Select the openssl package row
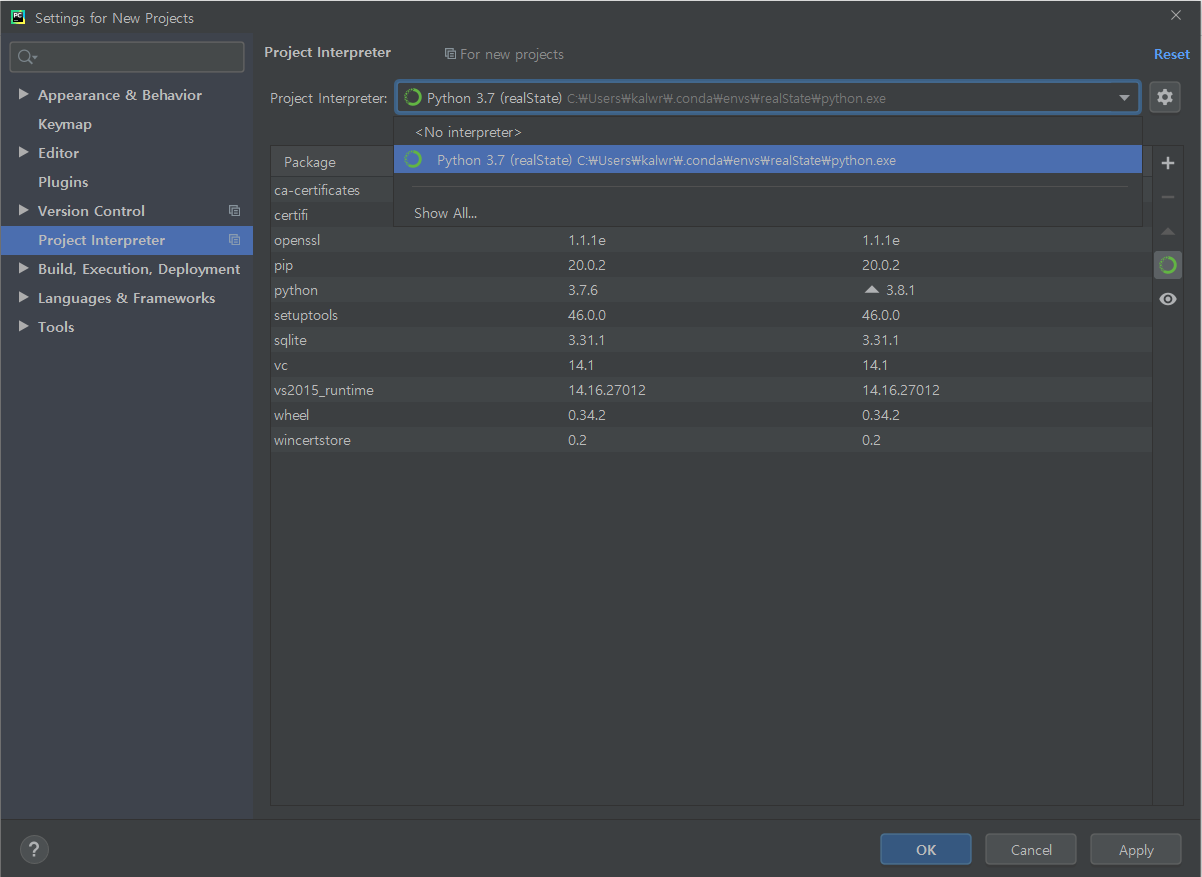Viewport: 1202px width, 877px height. click(711, 240)
